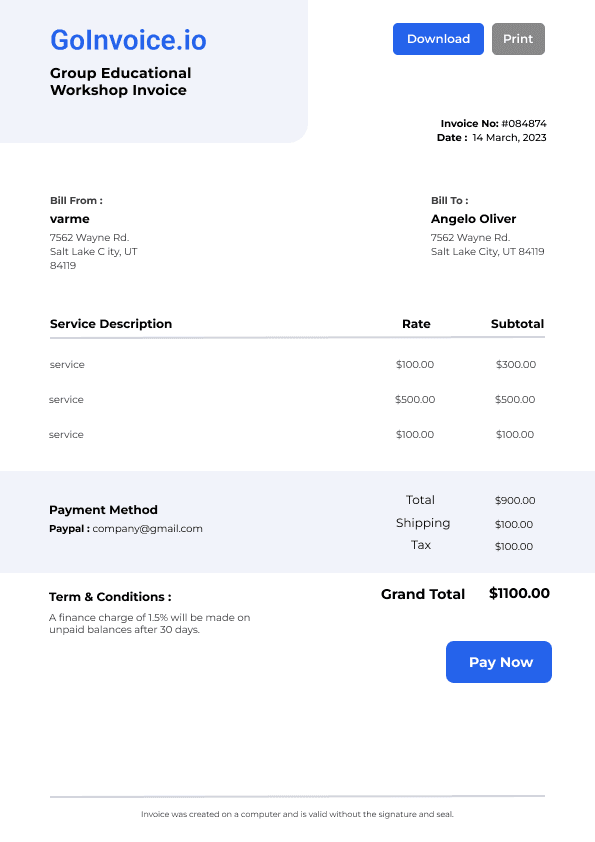Click the Service Description column header
The image size is (595, 842).
[x=111, y=324]
